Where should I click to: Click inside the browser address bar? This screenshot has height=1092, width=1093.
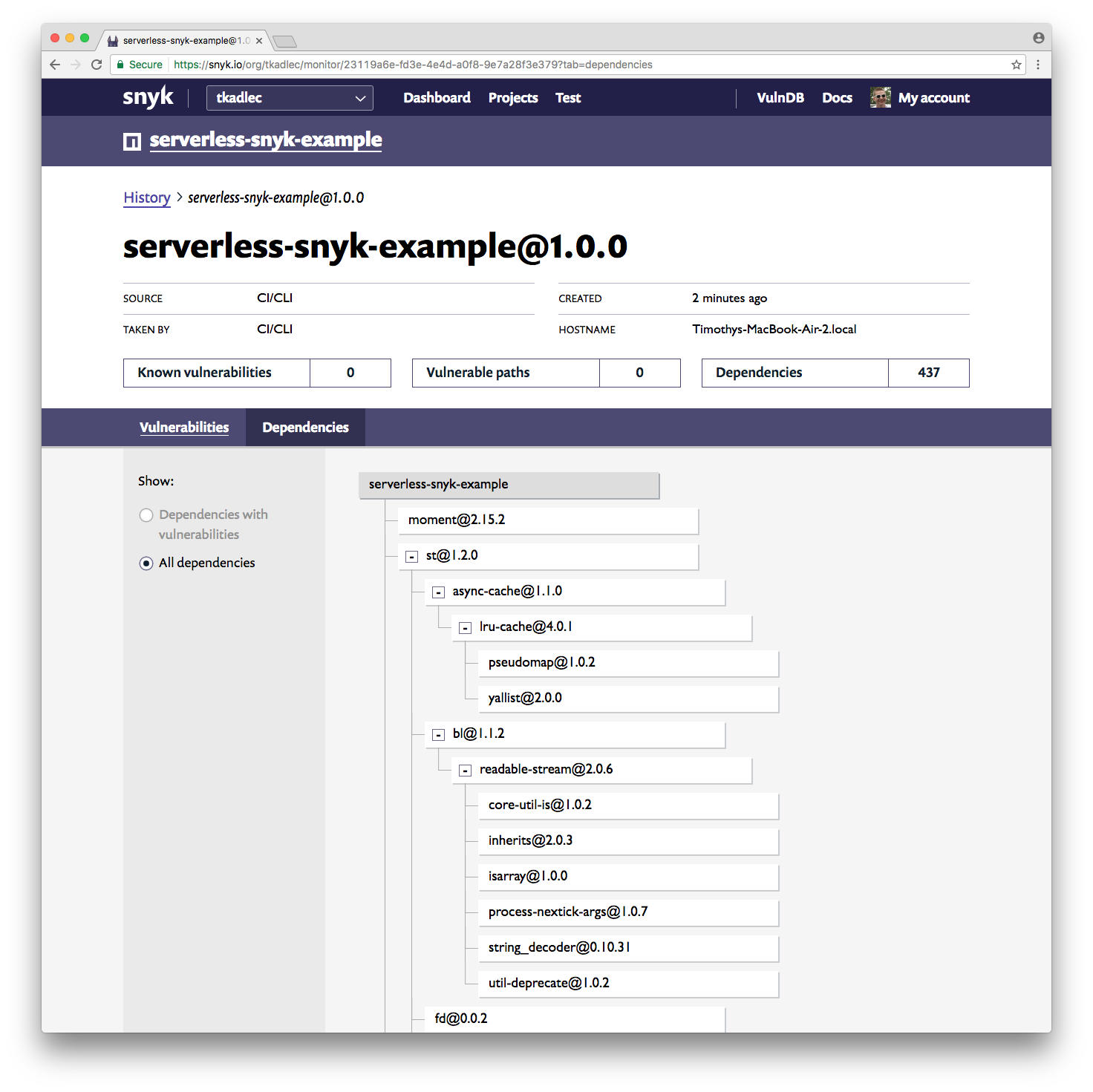[520, 65]
